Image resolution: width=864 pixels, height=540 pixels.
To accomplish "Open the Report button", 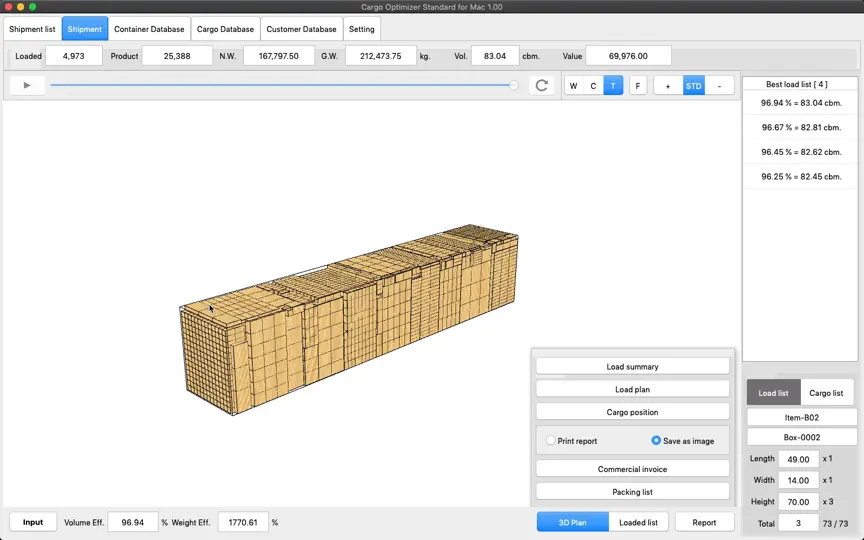I will (704, 522).
